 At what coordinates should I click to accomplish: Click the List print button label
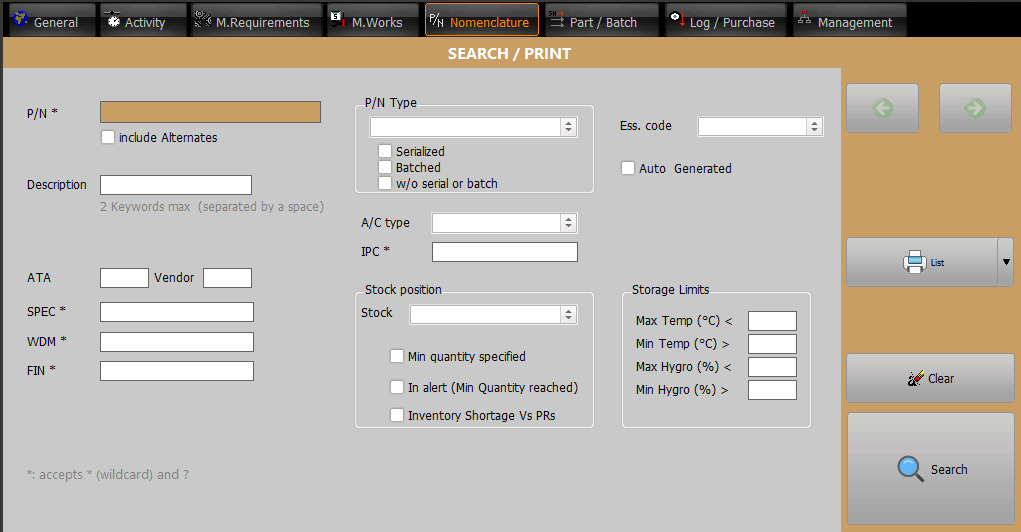(937, 262)
